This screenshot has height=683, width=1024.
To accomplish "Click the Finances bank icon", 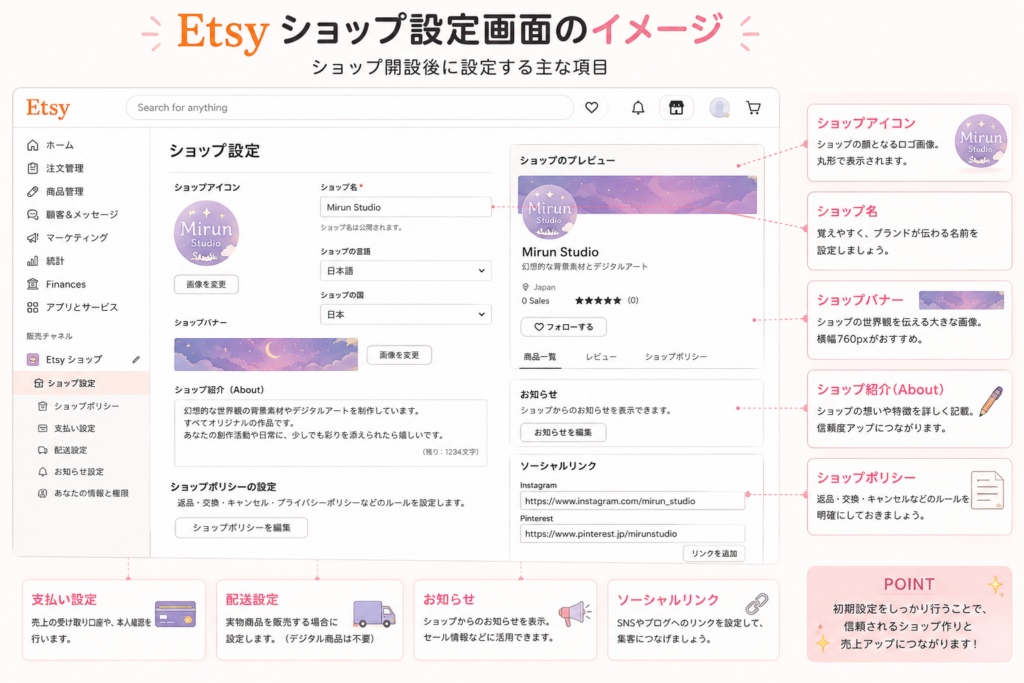I will [33, 284].
